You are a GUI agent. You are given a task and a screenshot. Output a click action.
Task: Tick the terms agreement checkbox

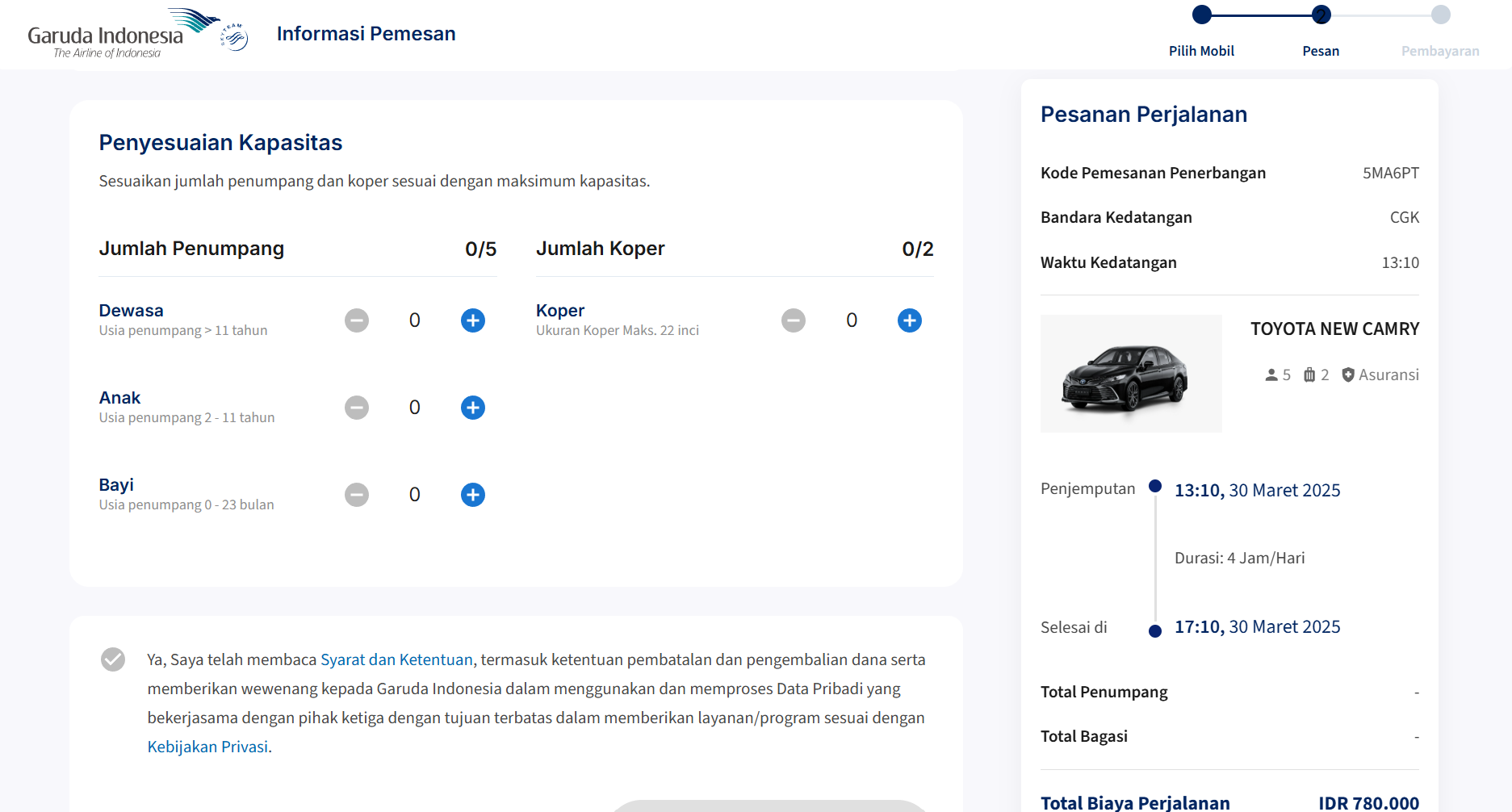coord(113,659)
